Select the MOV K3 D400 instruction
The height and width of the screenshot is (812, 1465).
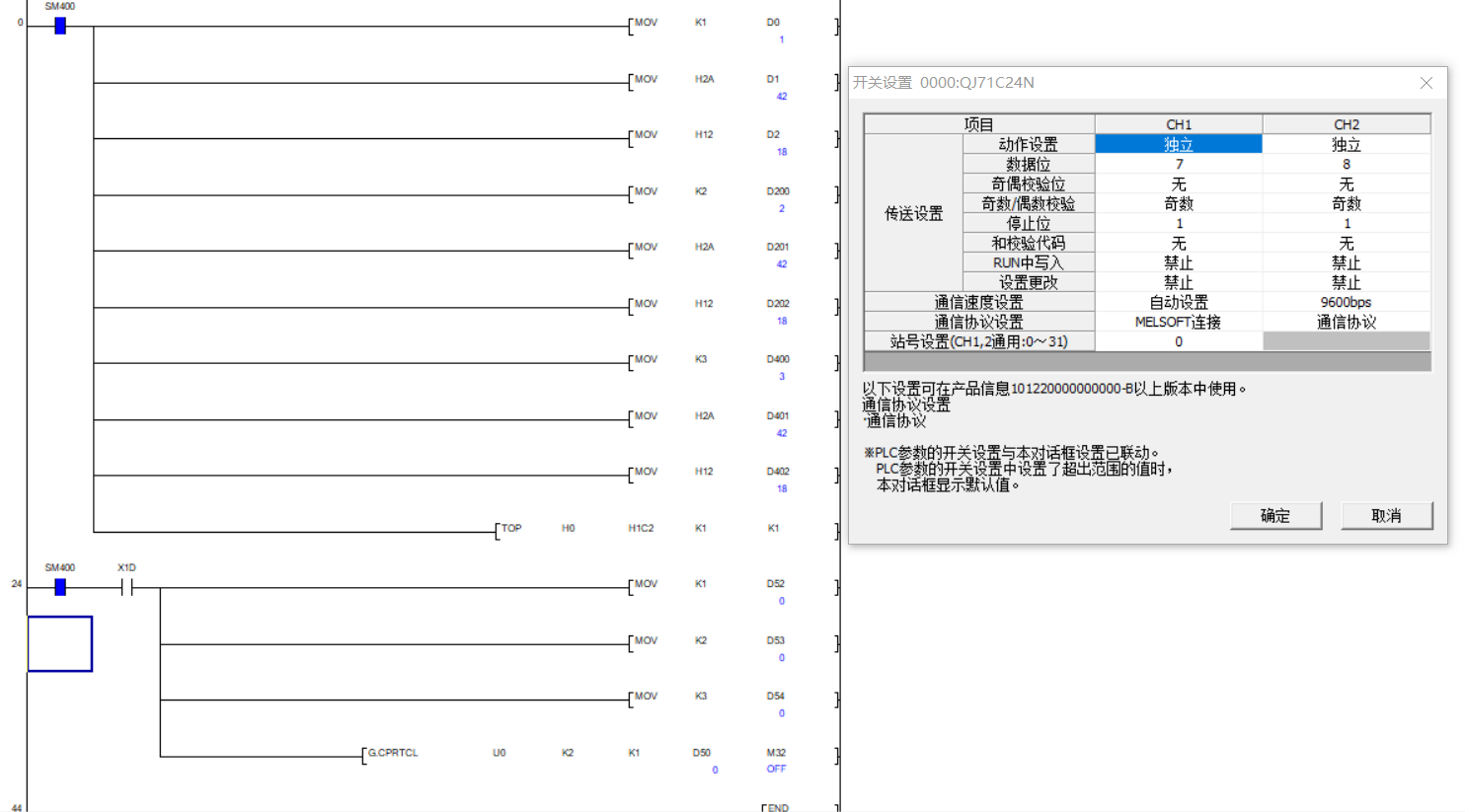(x=646, y=361)
